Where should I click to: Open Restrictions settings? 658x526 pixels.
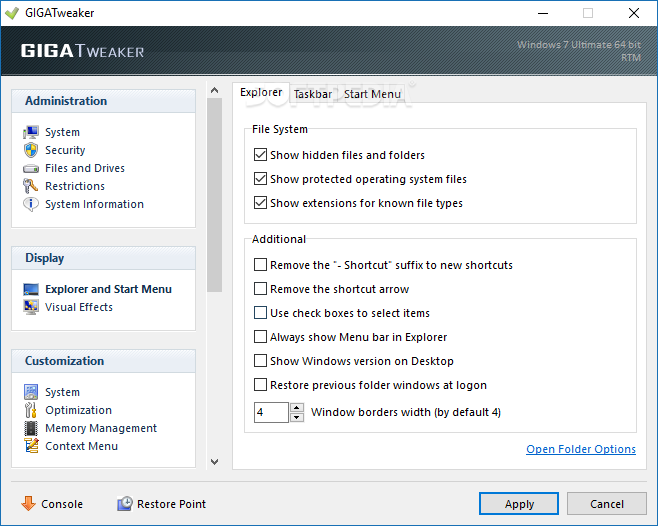pyautogui.click(x=75, y=186)
